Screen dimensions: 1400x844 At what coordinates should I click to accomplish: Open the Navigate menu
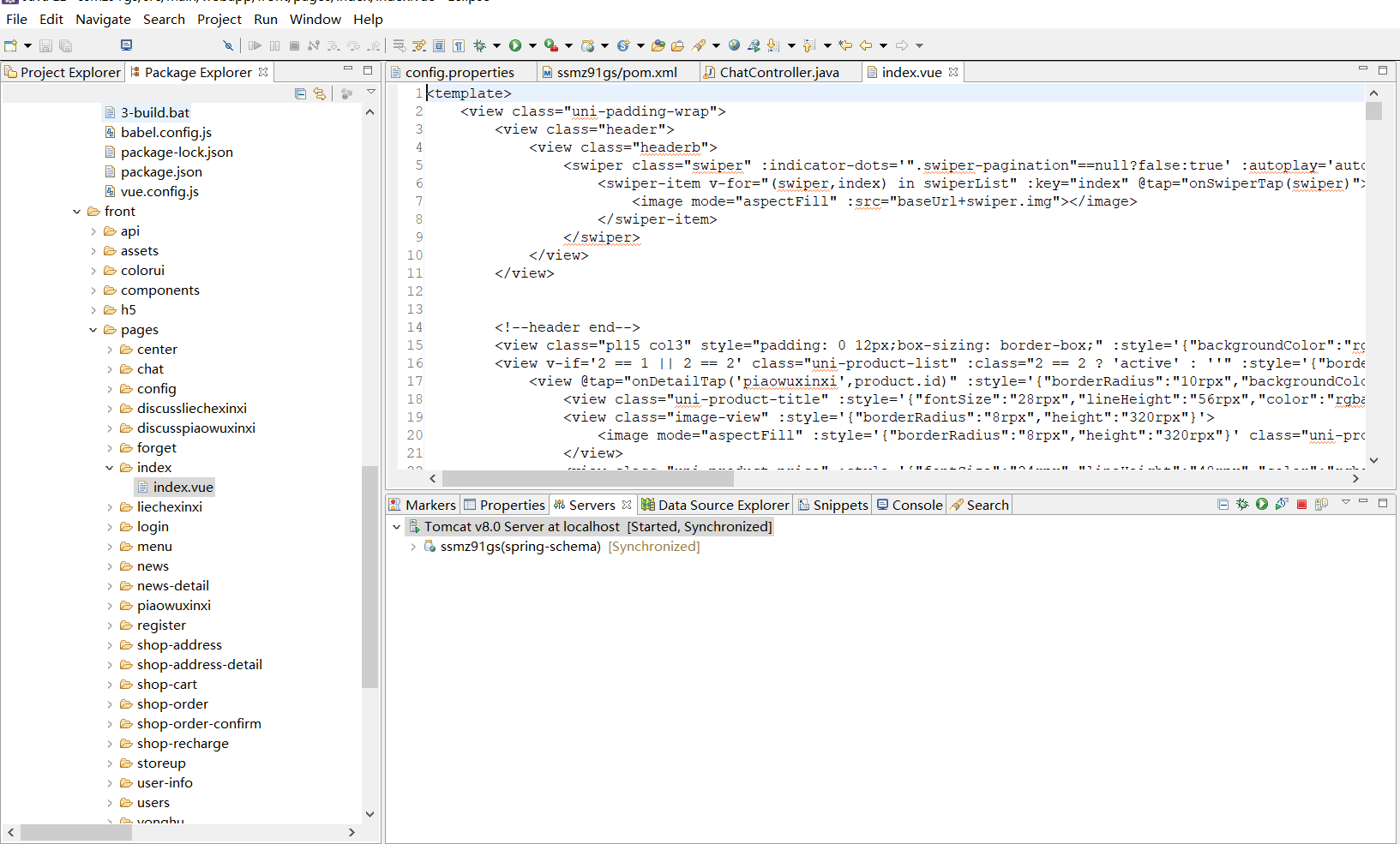(x=103, y=19)
